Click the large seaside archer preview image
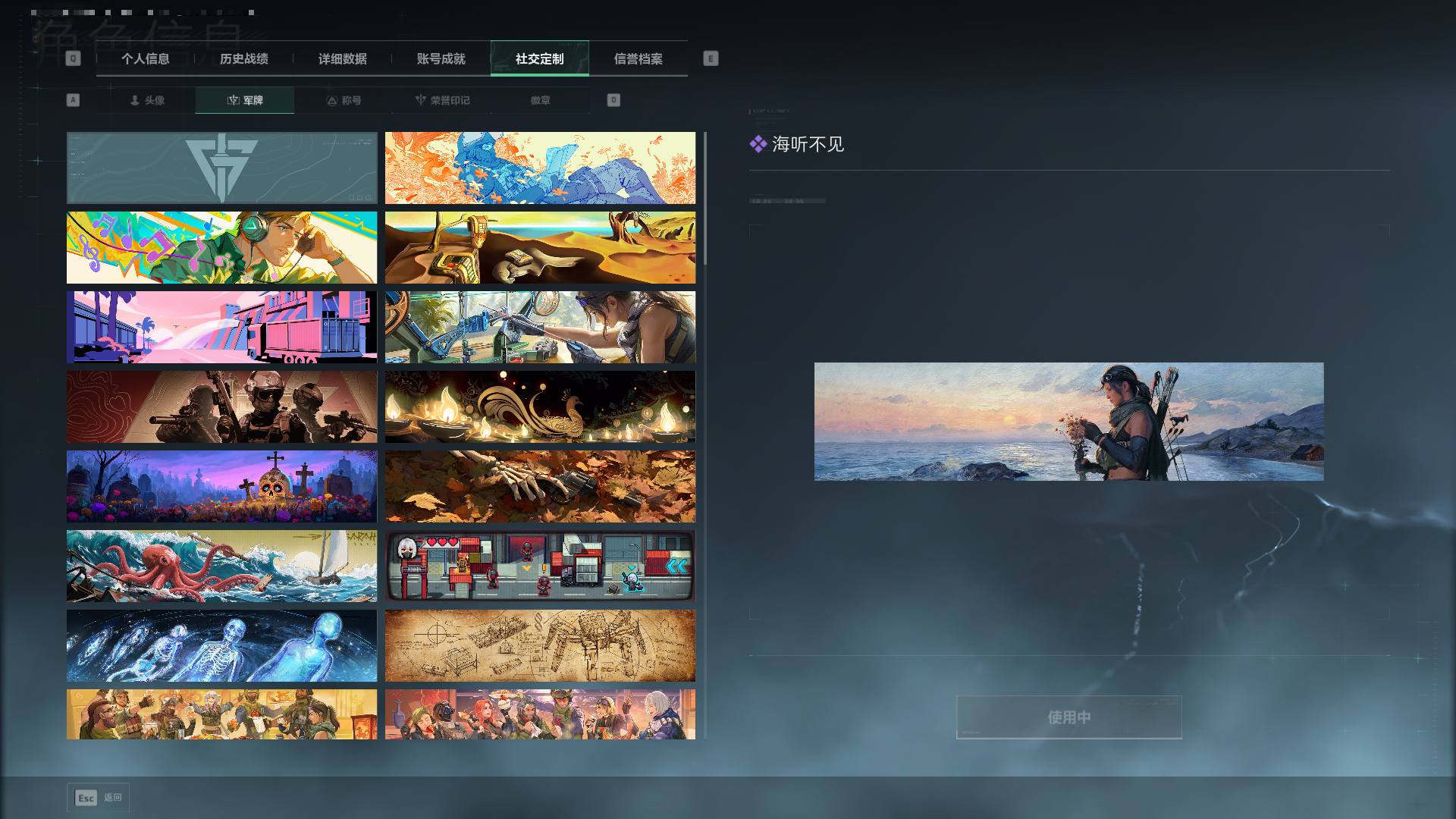Viewport: 1456px width, 819px height. pyautogui.click(x=1069, y=422)
